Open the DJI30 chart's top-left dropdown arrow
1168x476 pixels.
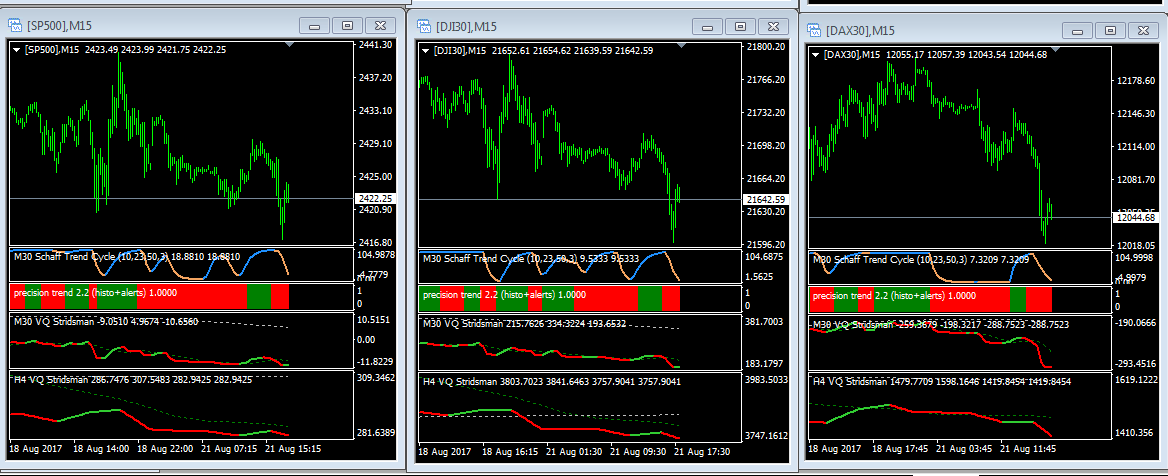click(x=425, y=51)
